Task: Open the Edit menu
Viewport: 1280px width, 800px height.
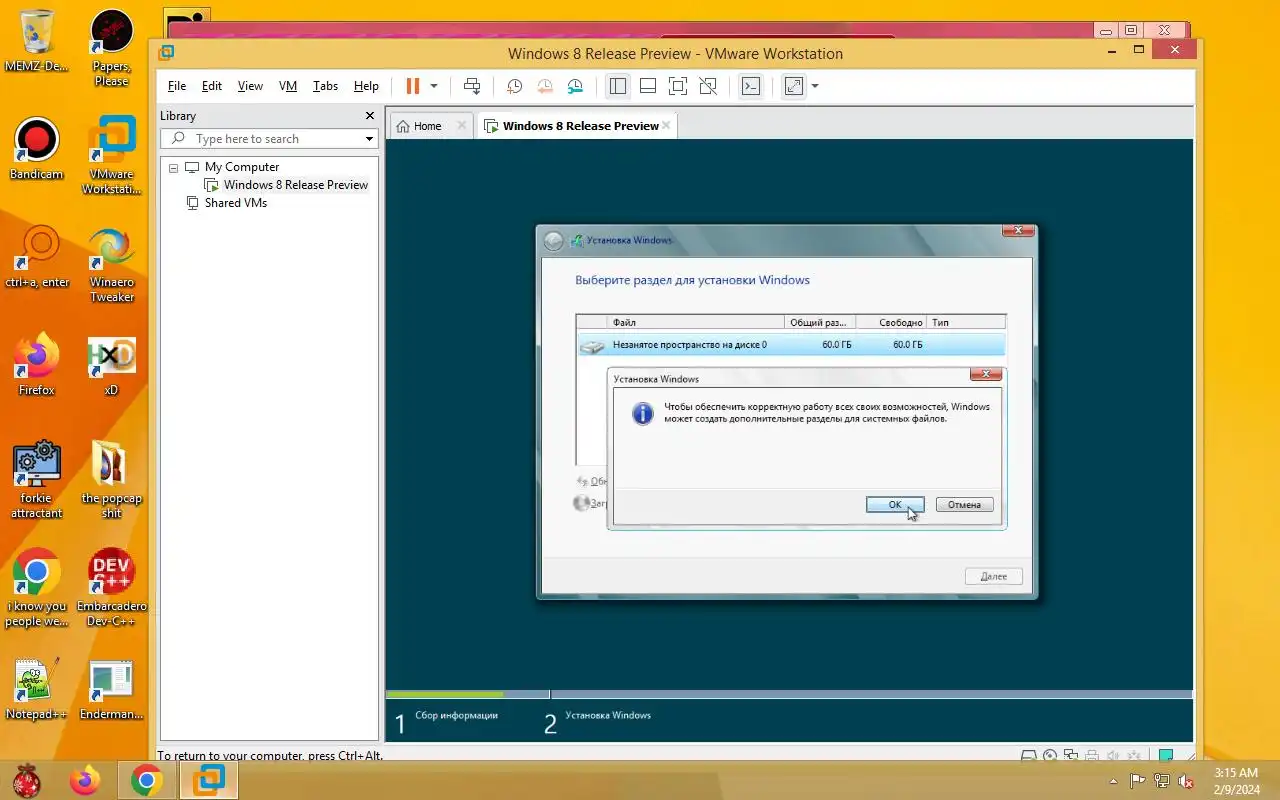Action: click(212, 86)
